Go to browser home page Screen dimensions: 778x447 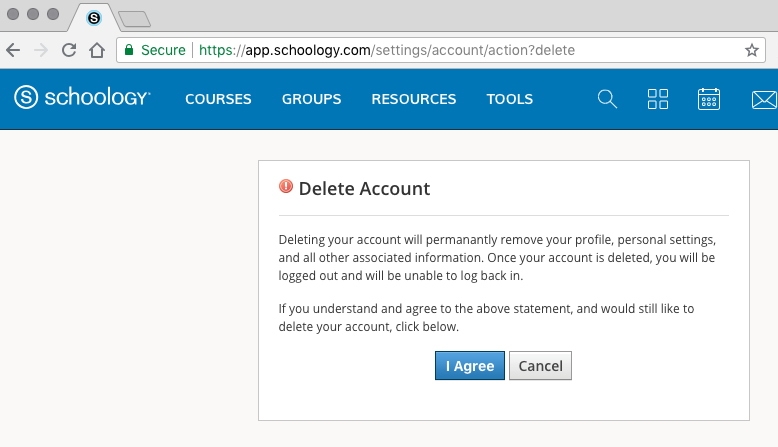[97, 50]
